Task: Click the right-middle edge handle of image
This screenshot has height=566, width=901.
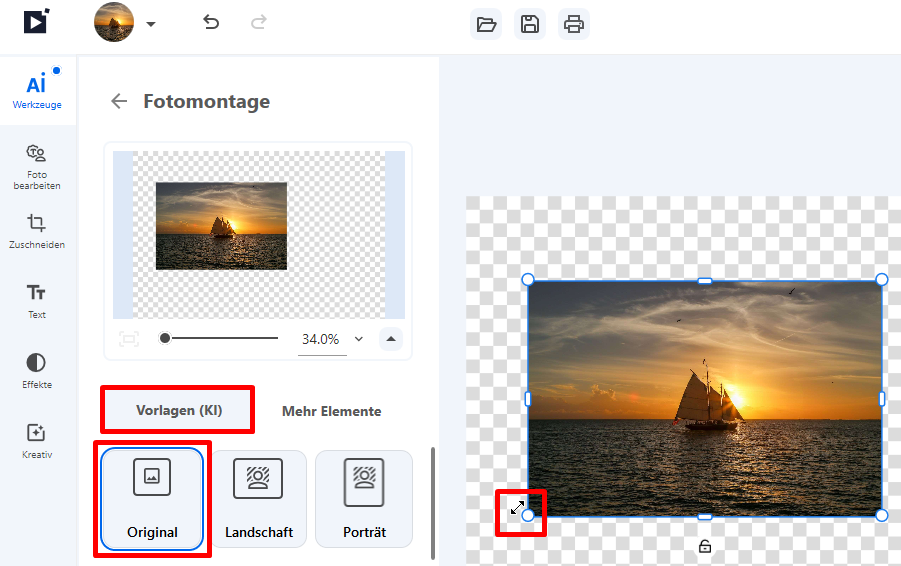Action: (882, 398)
